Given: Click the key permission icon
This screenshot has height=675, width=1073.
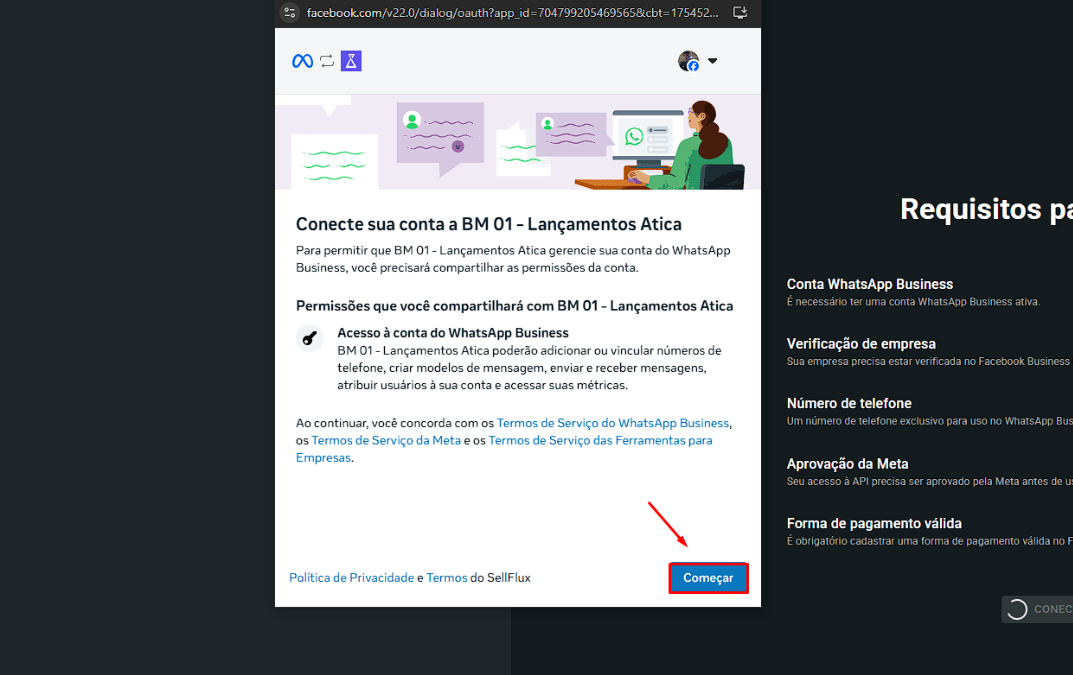Looking at the screenshot, I should 309,338.
